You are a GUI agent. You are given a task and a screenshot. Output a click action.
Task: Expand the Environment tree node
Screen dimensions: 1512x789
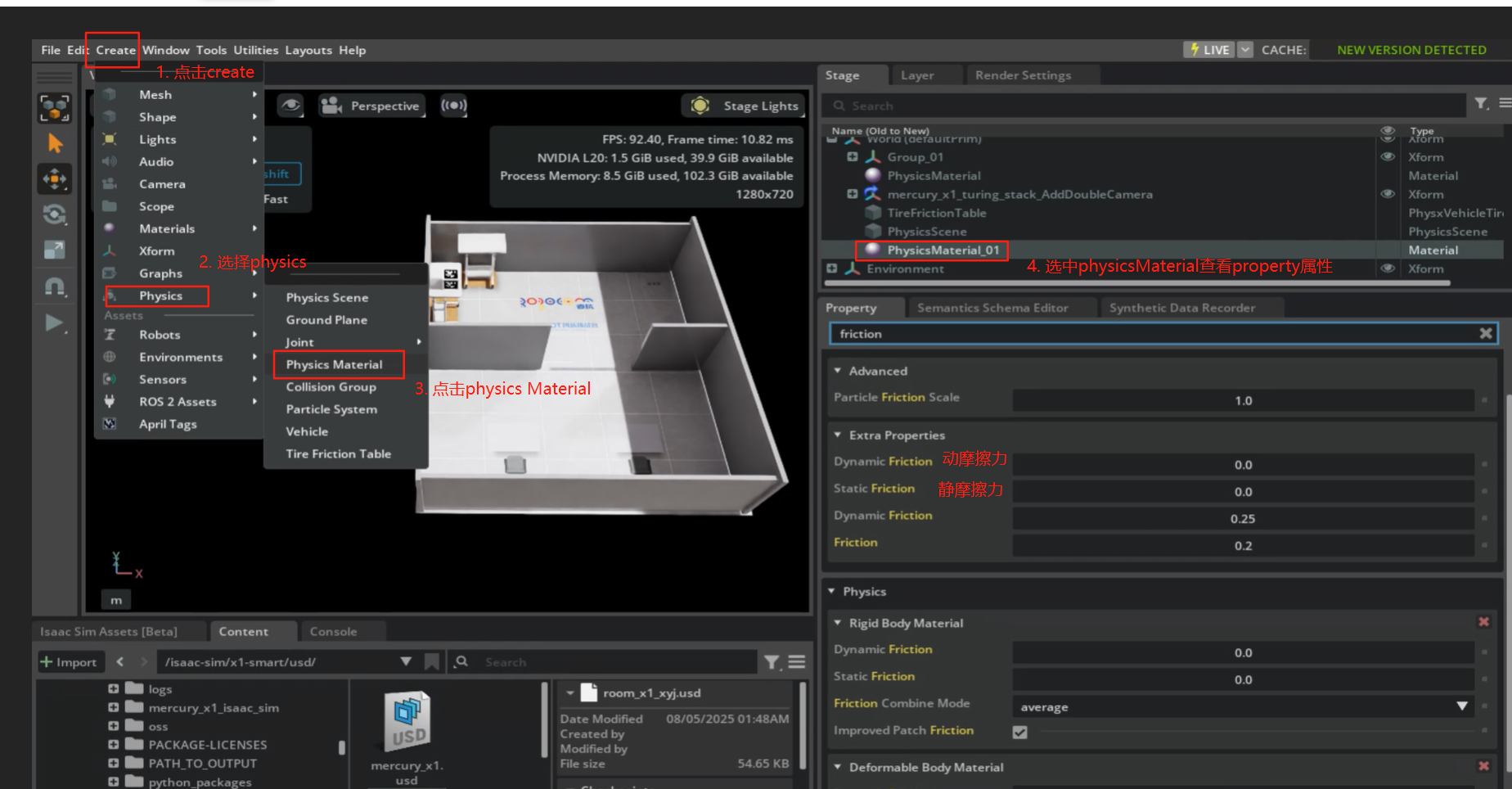832,268
